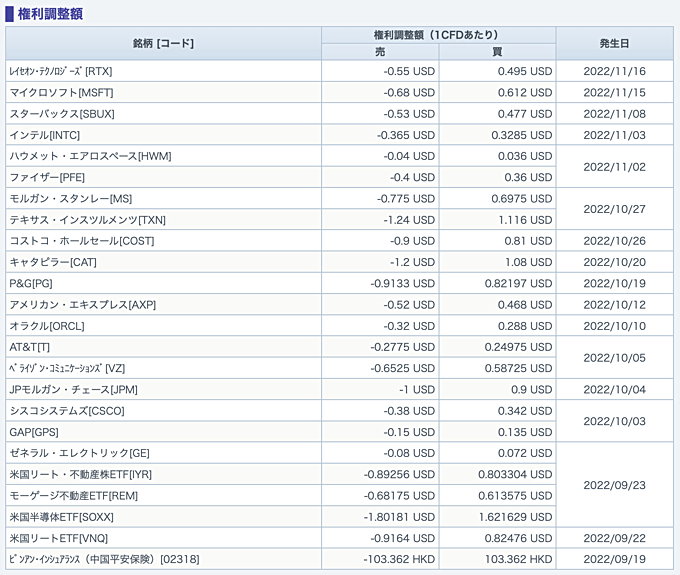Click the -1.80181 USD sell value

point(399,517)
